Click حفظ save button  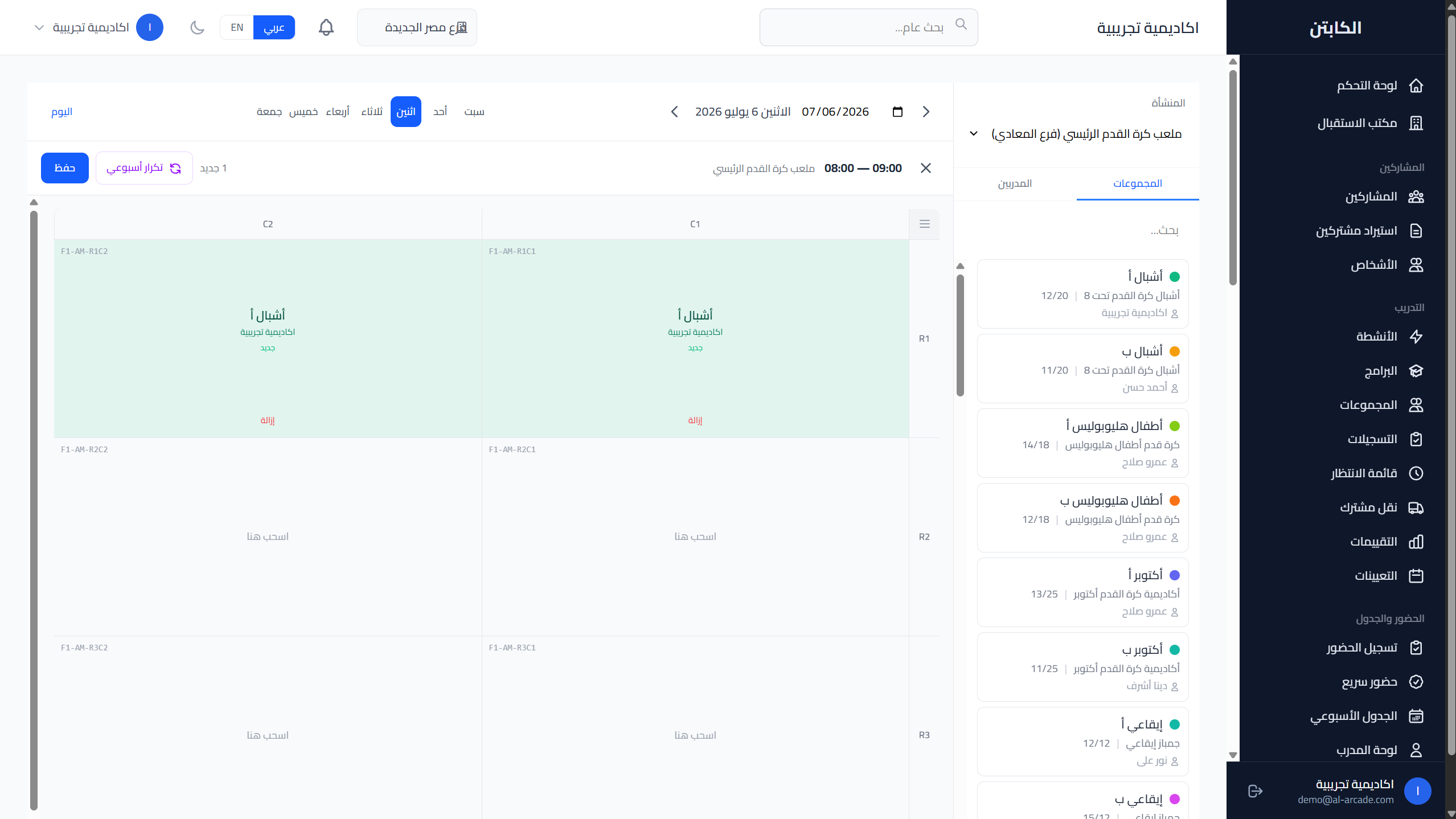64,168
